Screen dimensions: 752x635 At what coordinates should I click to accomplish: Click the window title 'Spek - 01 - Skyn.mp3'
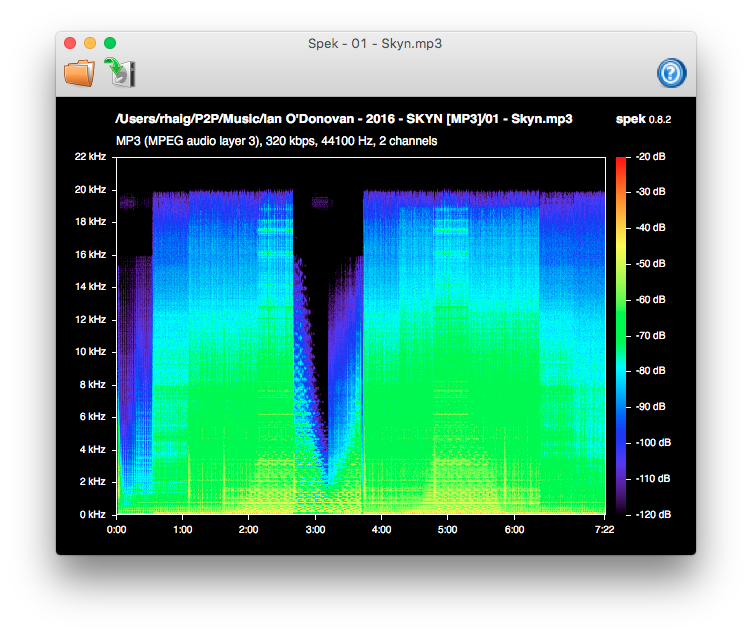(375, 44)
